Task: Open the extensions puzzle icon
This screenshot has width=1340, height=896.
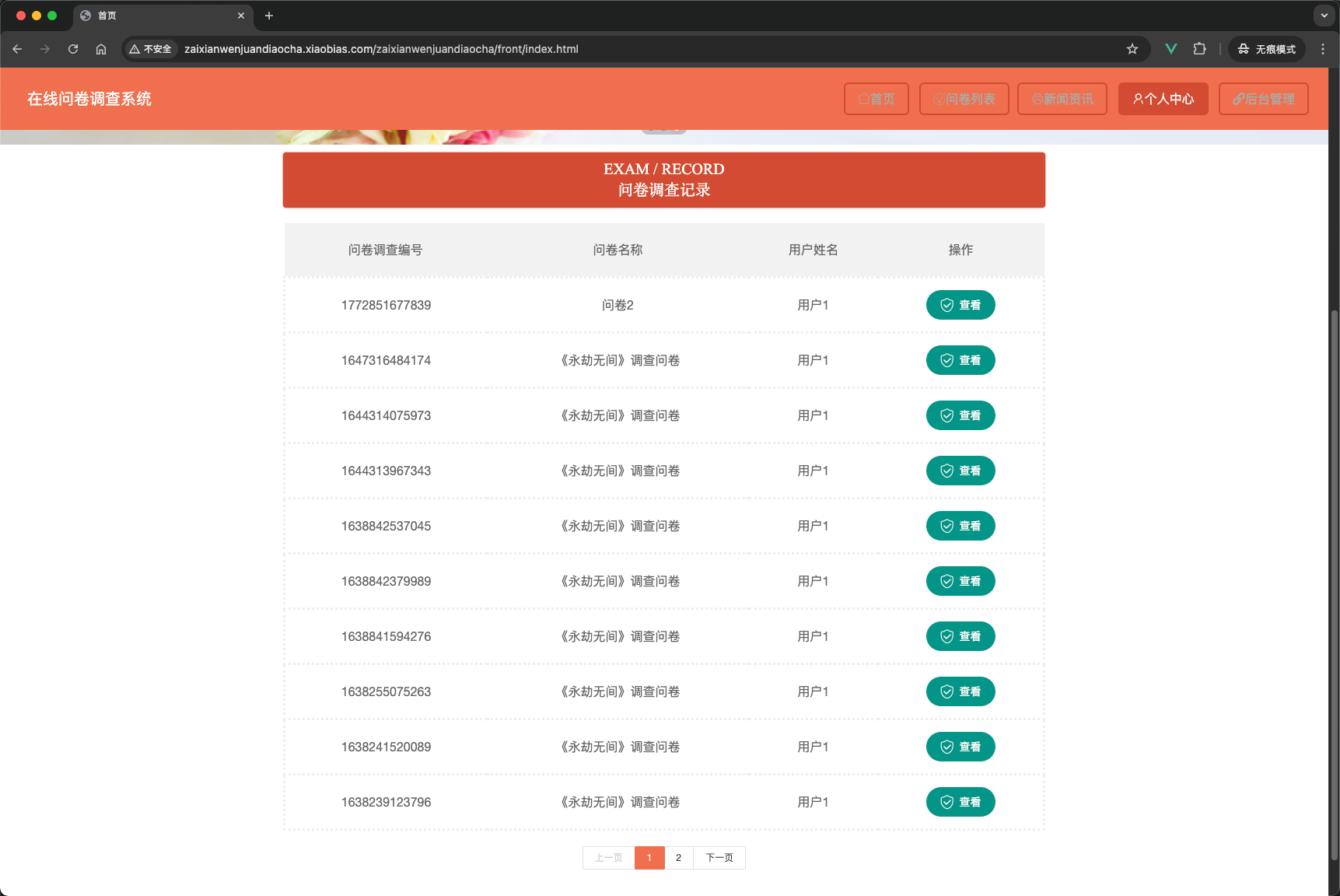Action: [x=1199, y=49]
